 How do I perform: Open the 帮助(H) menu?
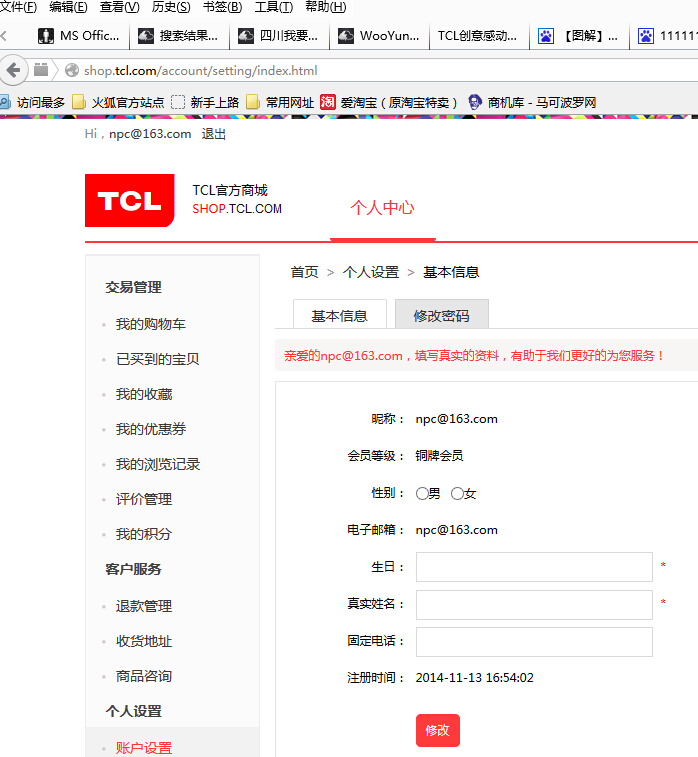point(326,7)
